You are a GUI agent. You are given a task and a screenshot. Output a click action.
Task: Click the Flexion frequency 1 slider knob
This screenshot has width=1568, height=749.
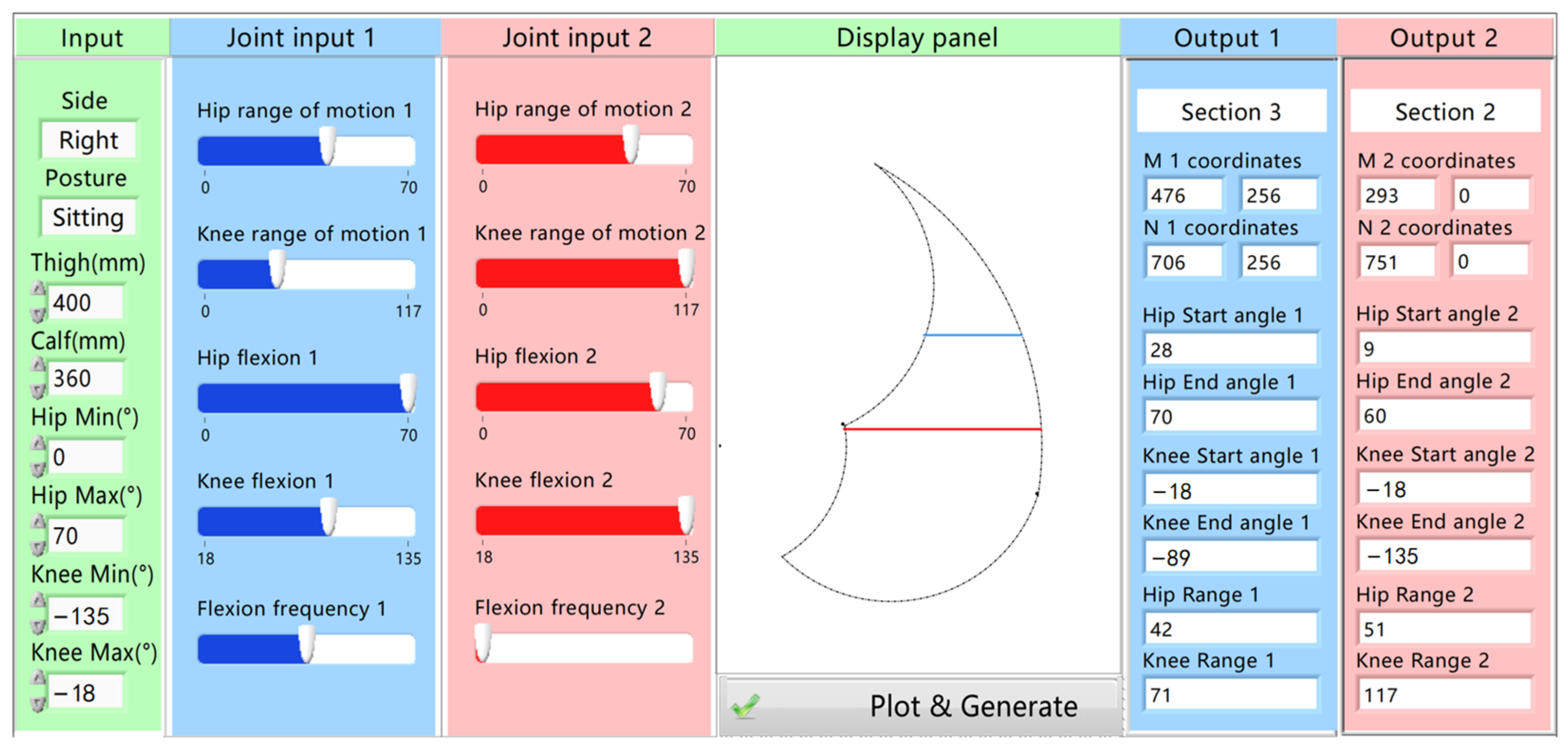pyautogui.click(x=307, y=644)
